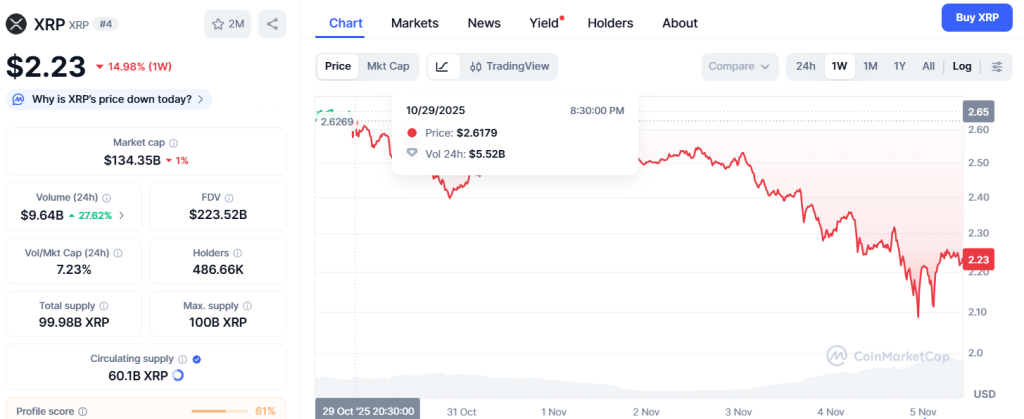Click Circulating supply verified badge

click(x=197, y=359)
